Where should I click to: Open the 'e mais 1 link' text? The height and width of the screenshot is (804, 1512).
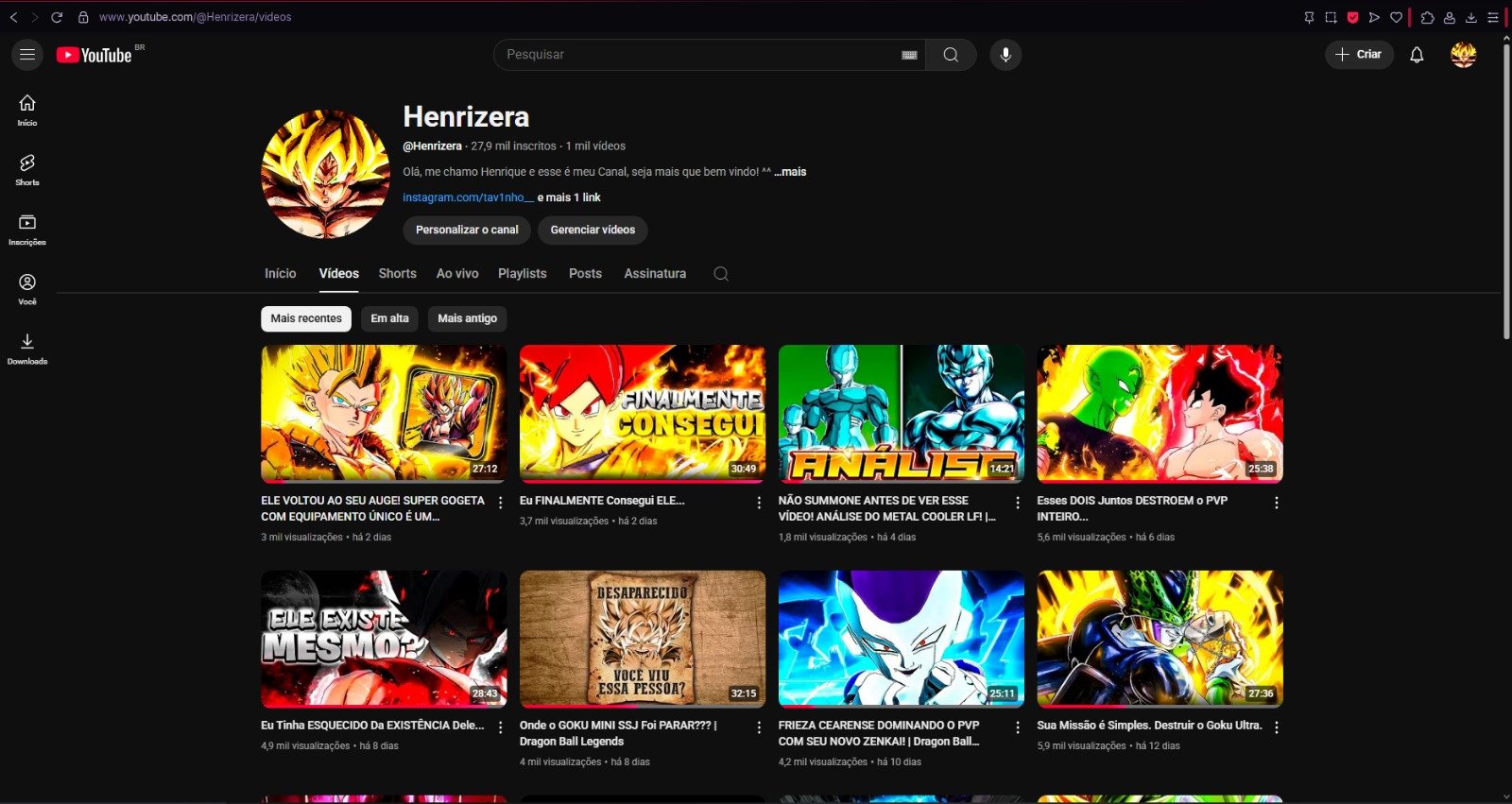569,197
